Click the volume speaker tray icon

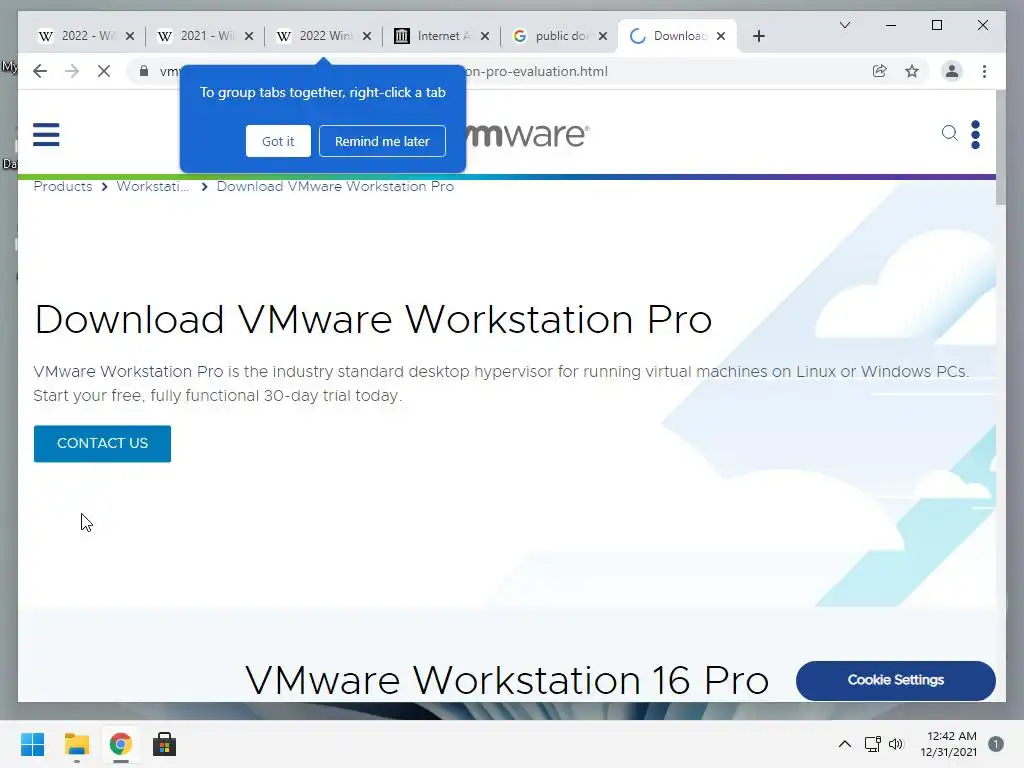896,744
